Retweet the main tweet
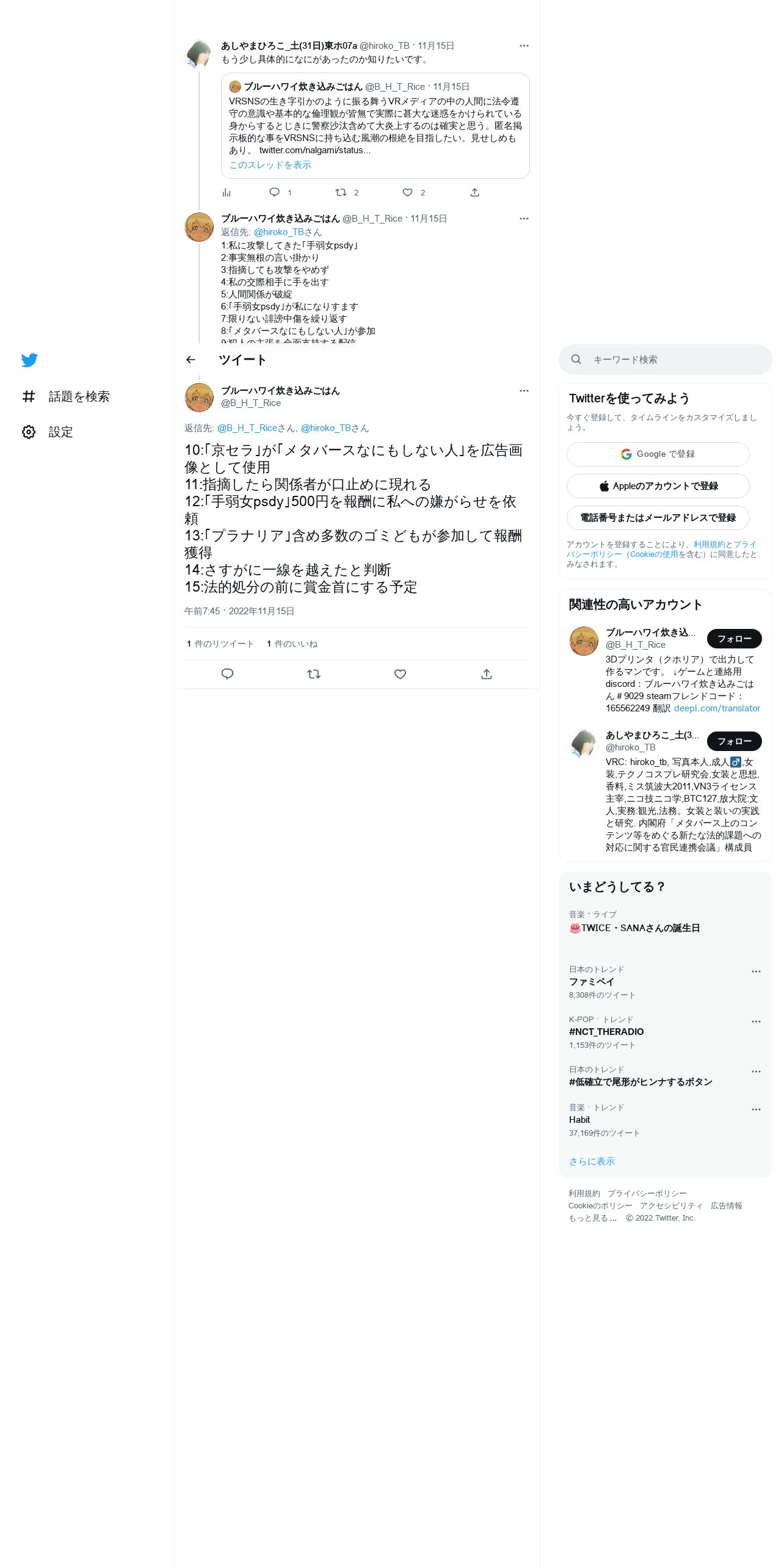The height and width of the screenshot is (1568, 784). (314, 674)
